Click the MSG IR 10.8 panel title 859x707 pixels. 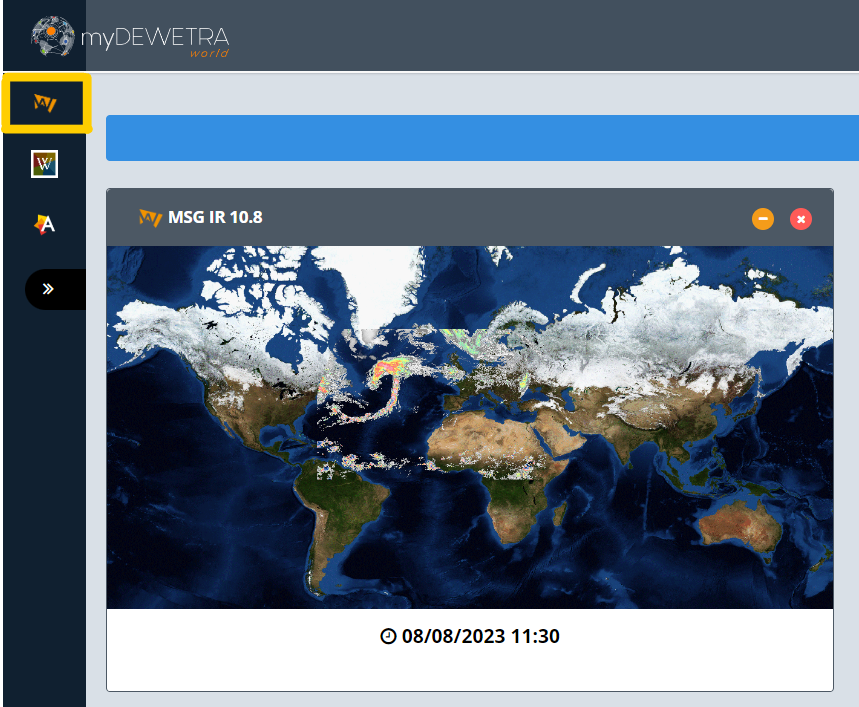tap(215, 217)
